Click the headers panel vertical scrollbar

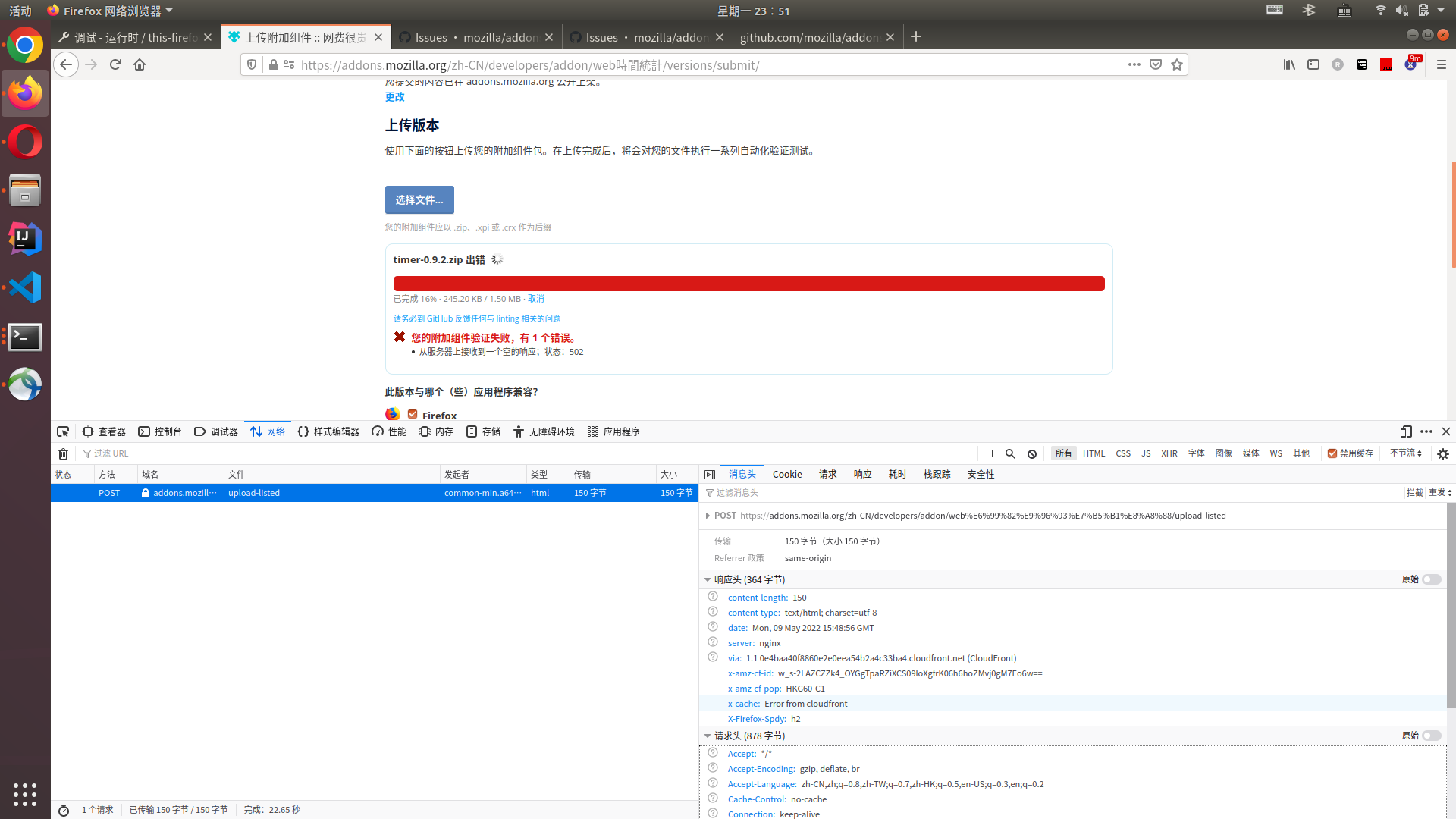point(1451,605)
